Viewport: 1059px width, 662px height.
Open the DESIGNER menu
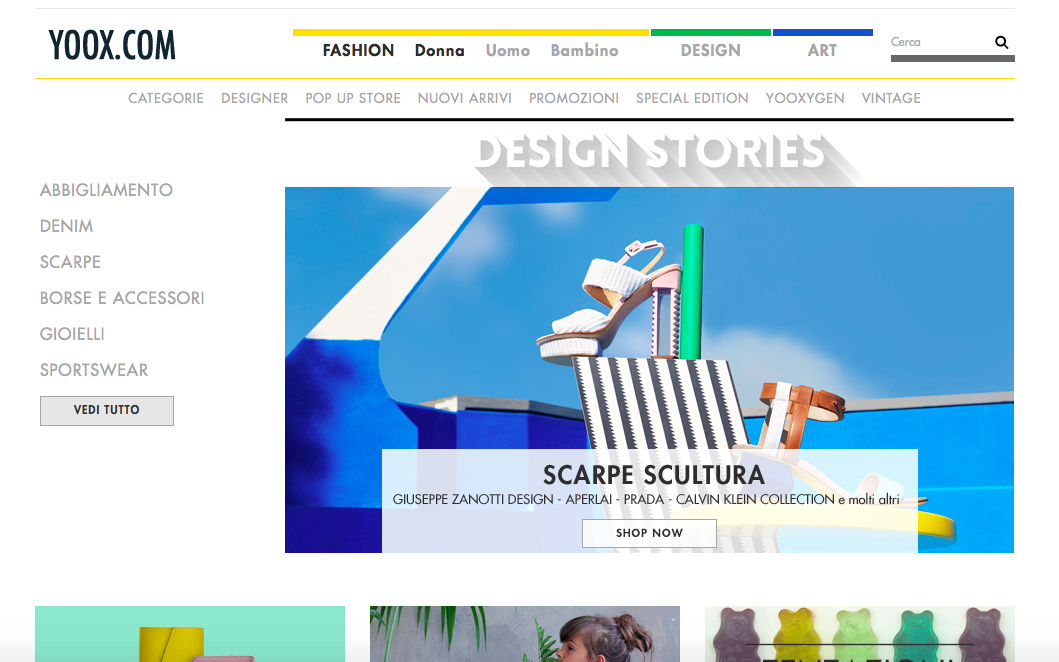coord(254,98)
